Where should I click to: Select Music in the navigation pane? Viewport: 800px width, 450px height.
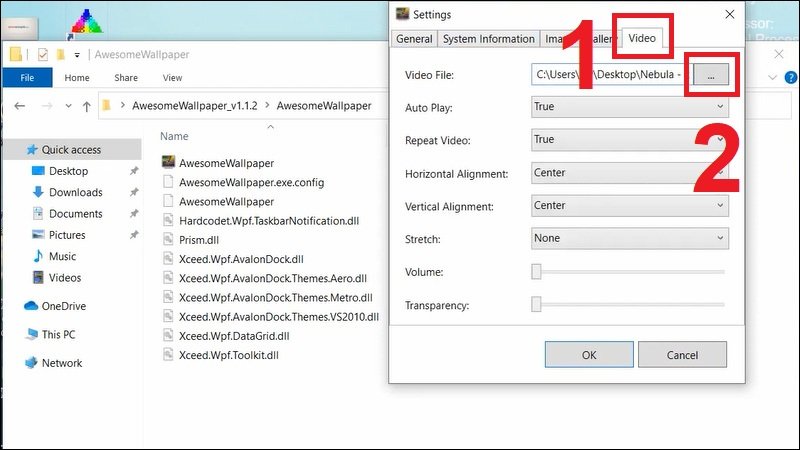tap(62, 256)
